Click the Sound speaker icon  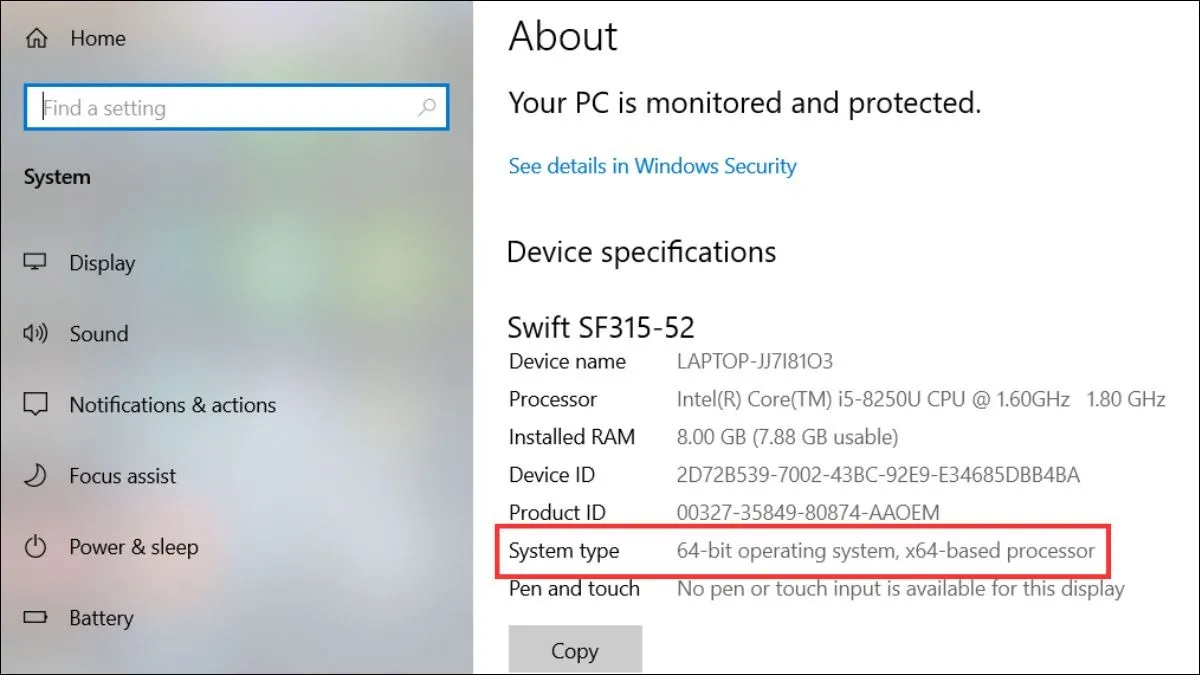tap(37, 333)
